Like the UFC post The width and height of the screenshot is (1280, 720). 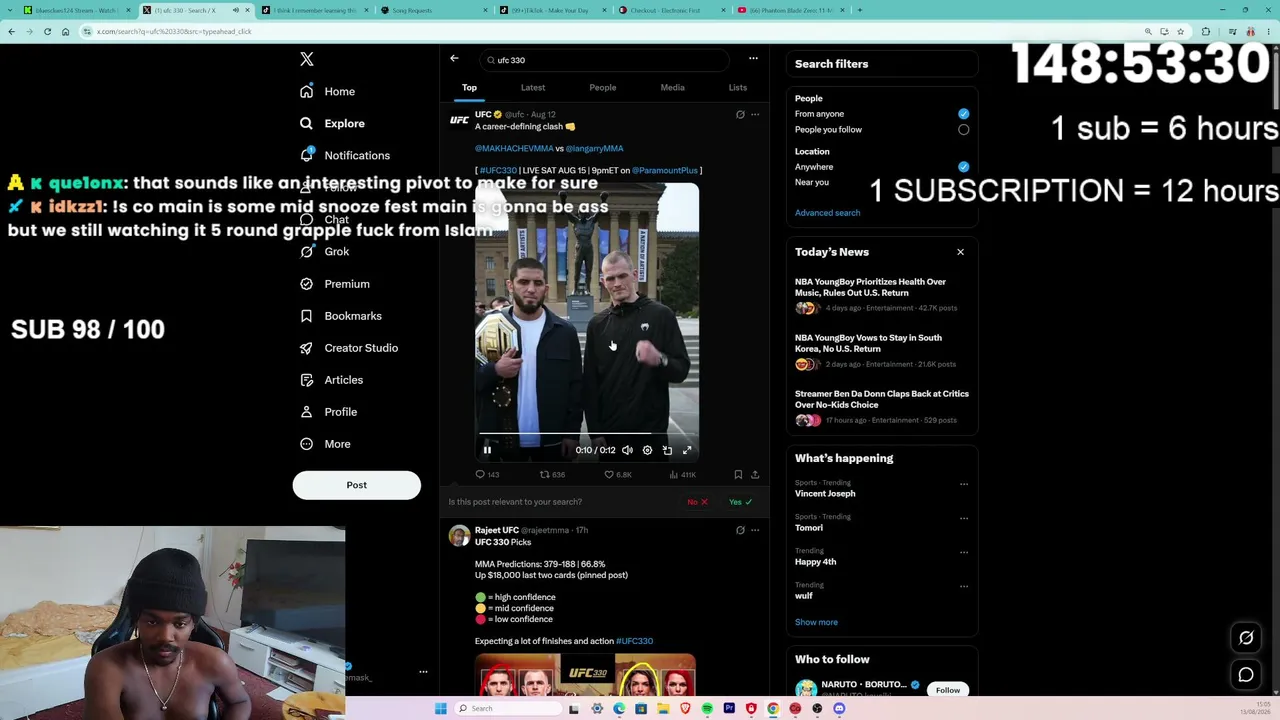pyautogui.click(x=617, y=475)
